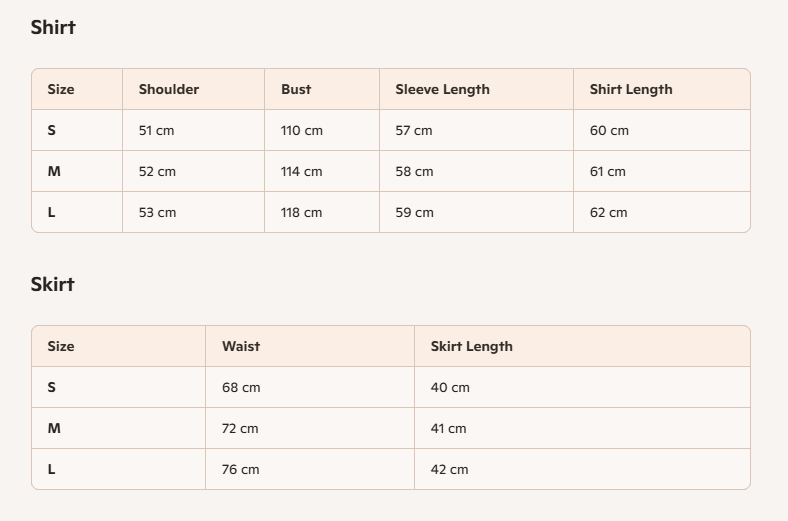This screenshot has width=788, height=521.
Task: Click the 76 cm waist cell
Action: 240,470
